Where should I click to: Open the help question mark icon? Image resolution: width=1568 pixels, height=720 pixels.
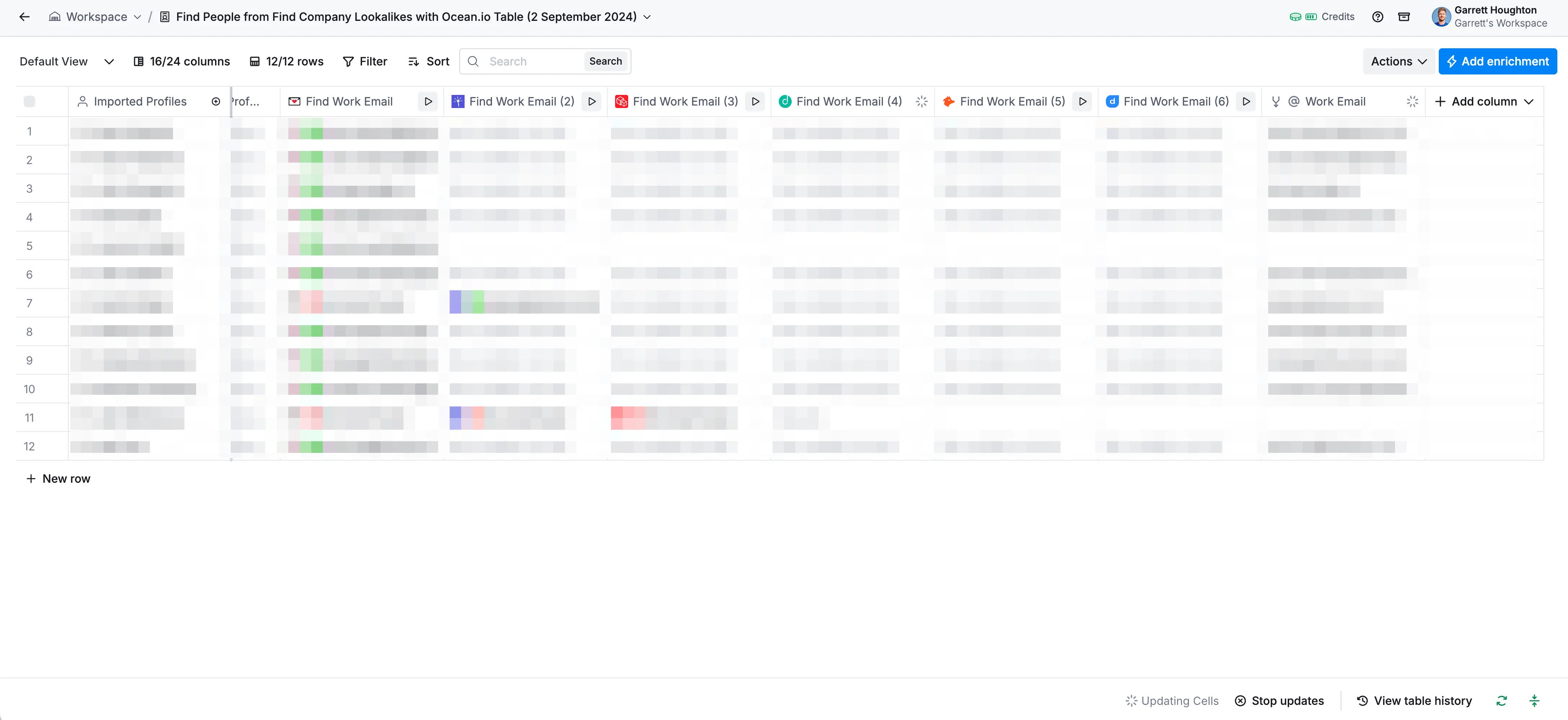coord(1377,16)
